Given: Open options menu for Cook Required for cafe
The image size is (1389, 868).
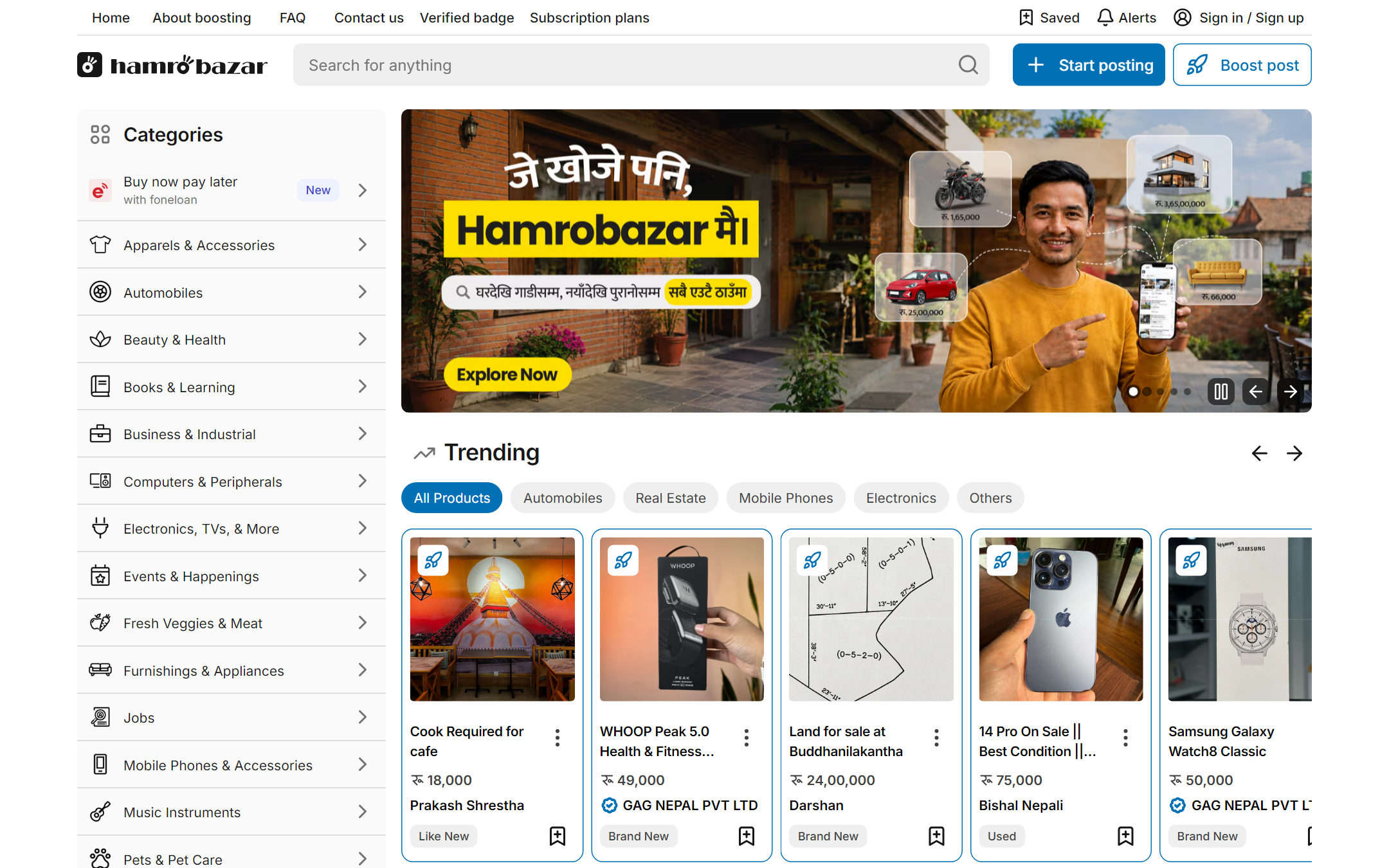Looking at the screenshot, I should click(x=558, y=737).
